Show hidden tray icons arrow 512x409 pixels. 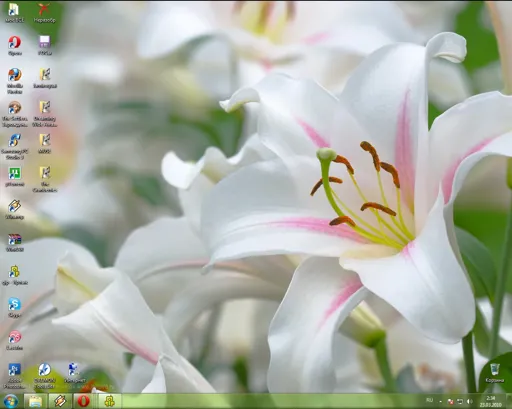pos(441,401)
